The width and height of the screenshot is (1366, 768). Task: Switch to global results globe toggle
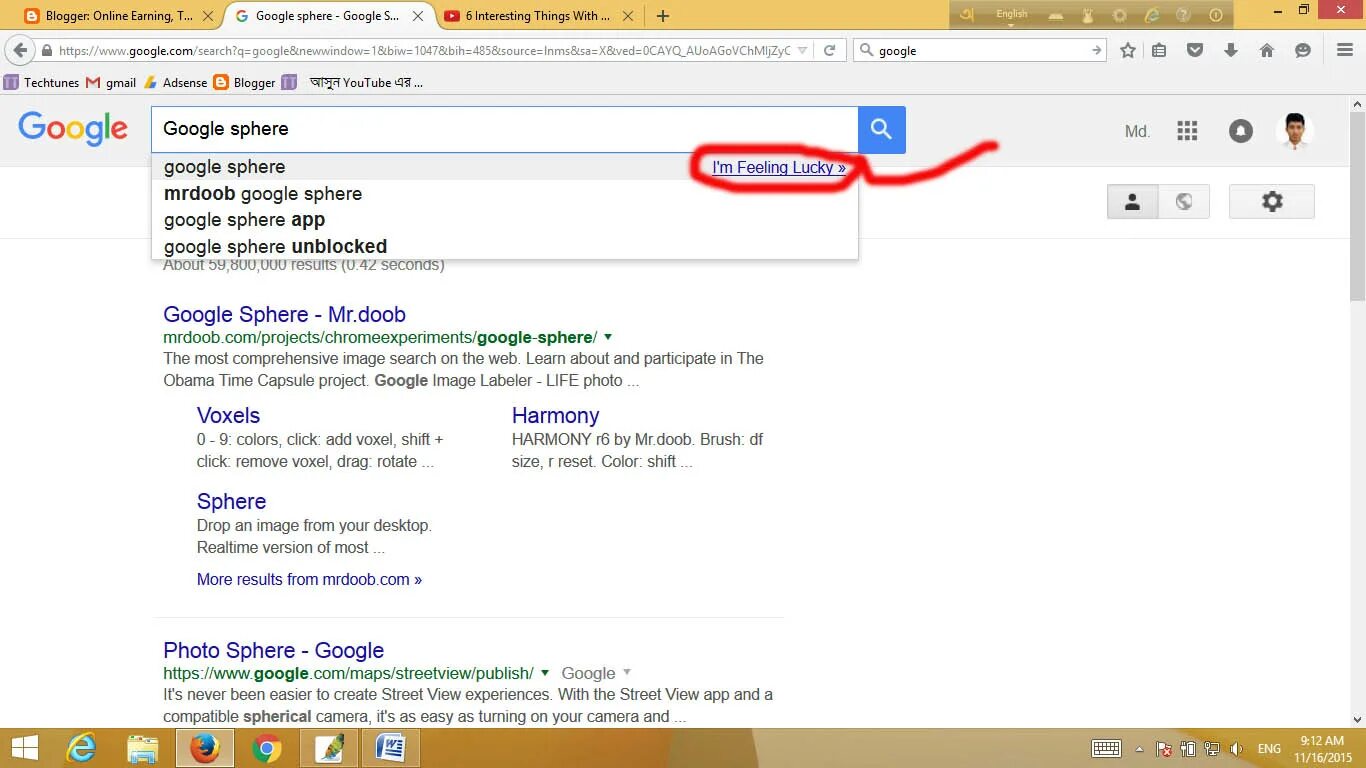1184,202
